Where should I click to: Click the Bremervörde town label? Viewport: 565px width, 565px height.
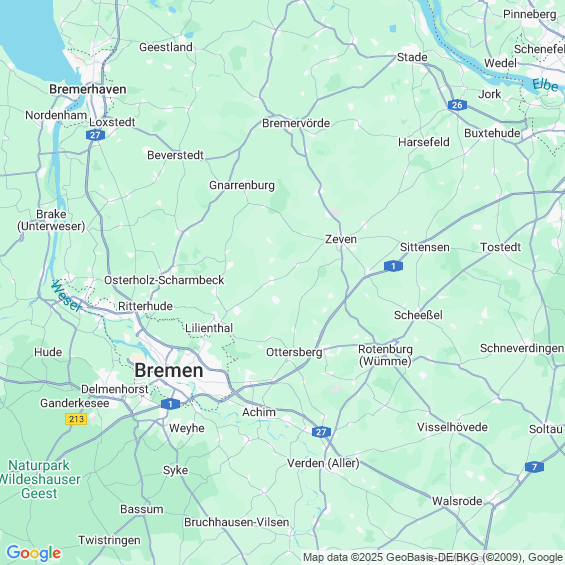click(x=296, y=123)
